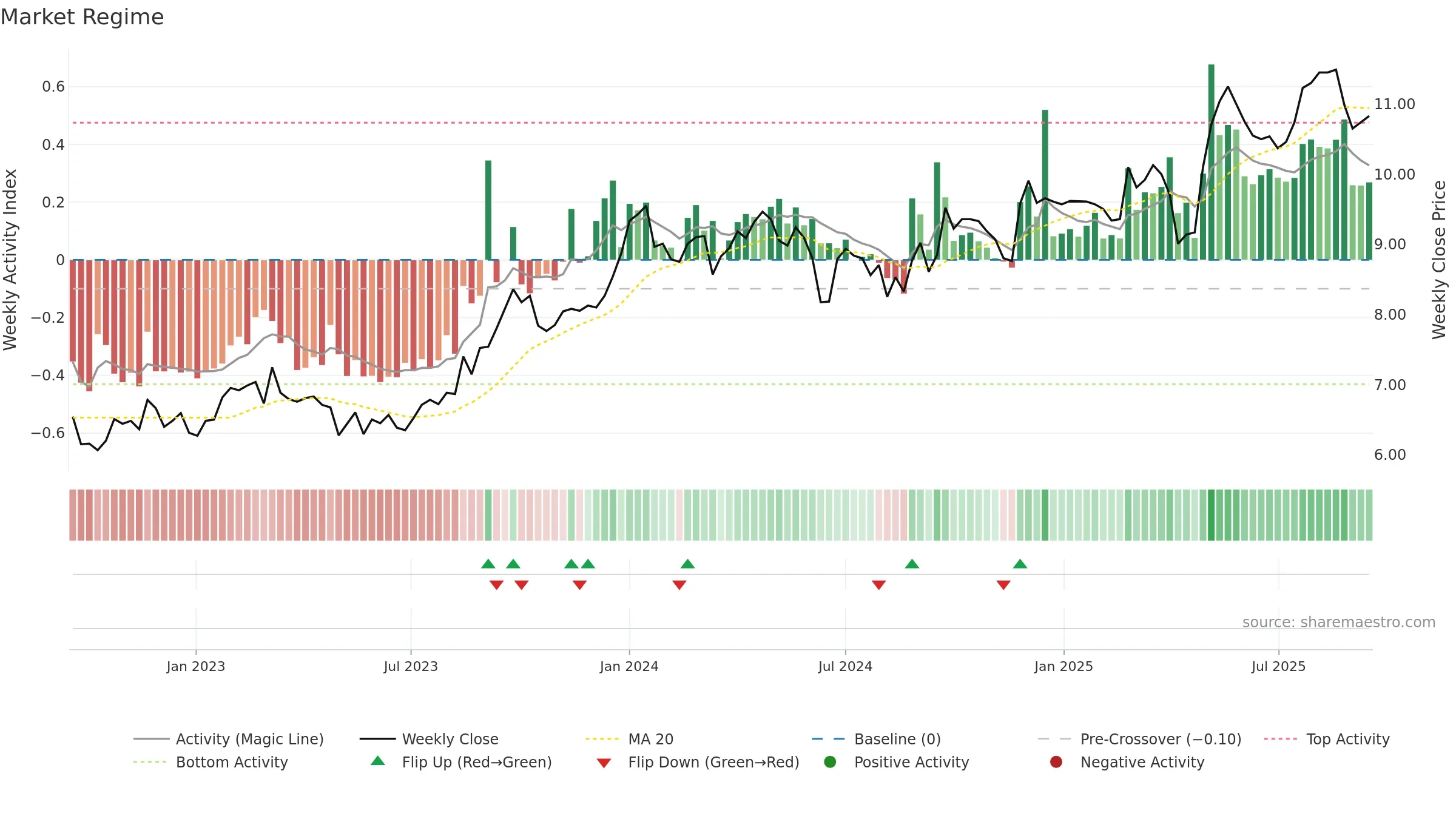The image size is (1456, 819).
Task: Click the Market Regime chart title
Action: (x=82, y=17)
